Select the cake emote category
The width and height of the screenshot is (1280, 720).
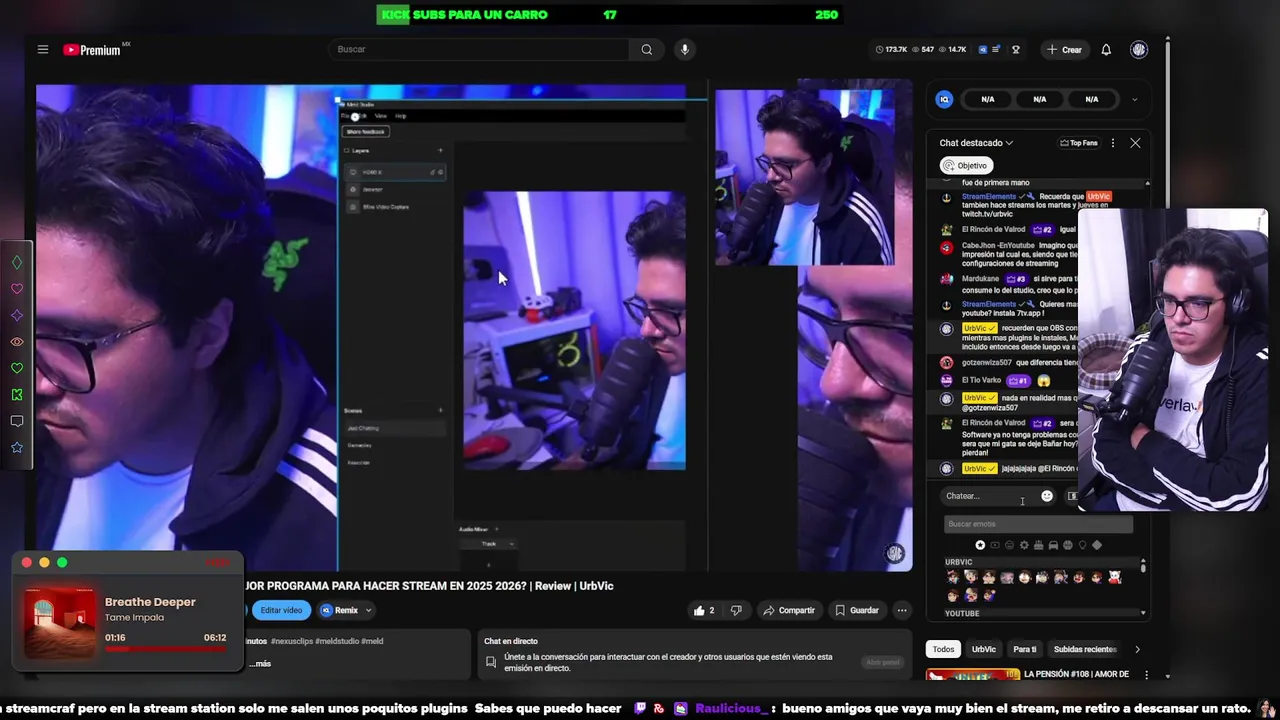coord(1038,545)
